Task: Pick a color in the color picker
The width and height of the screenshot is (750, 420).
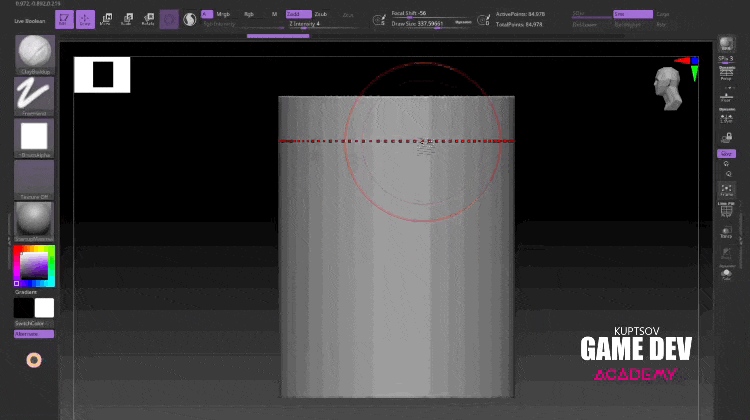Action: (34, 266)
